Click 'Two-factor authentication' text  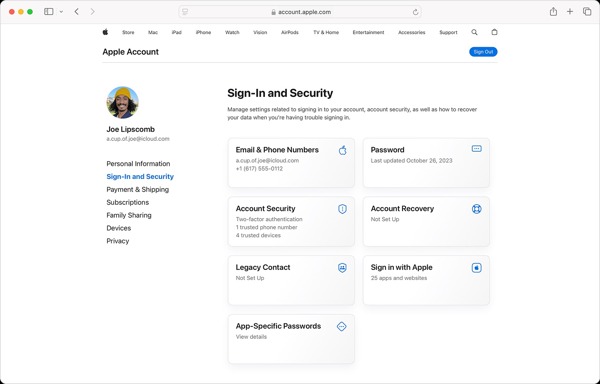pos(269,219)
